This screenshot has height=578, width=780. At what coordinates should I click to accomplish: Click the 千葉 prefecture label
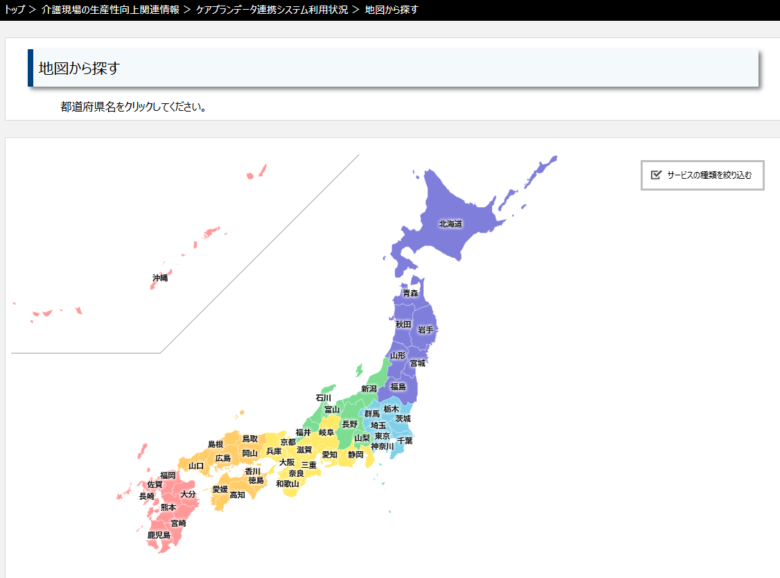click(404, 440)
